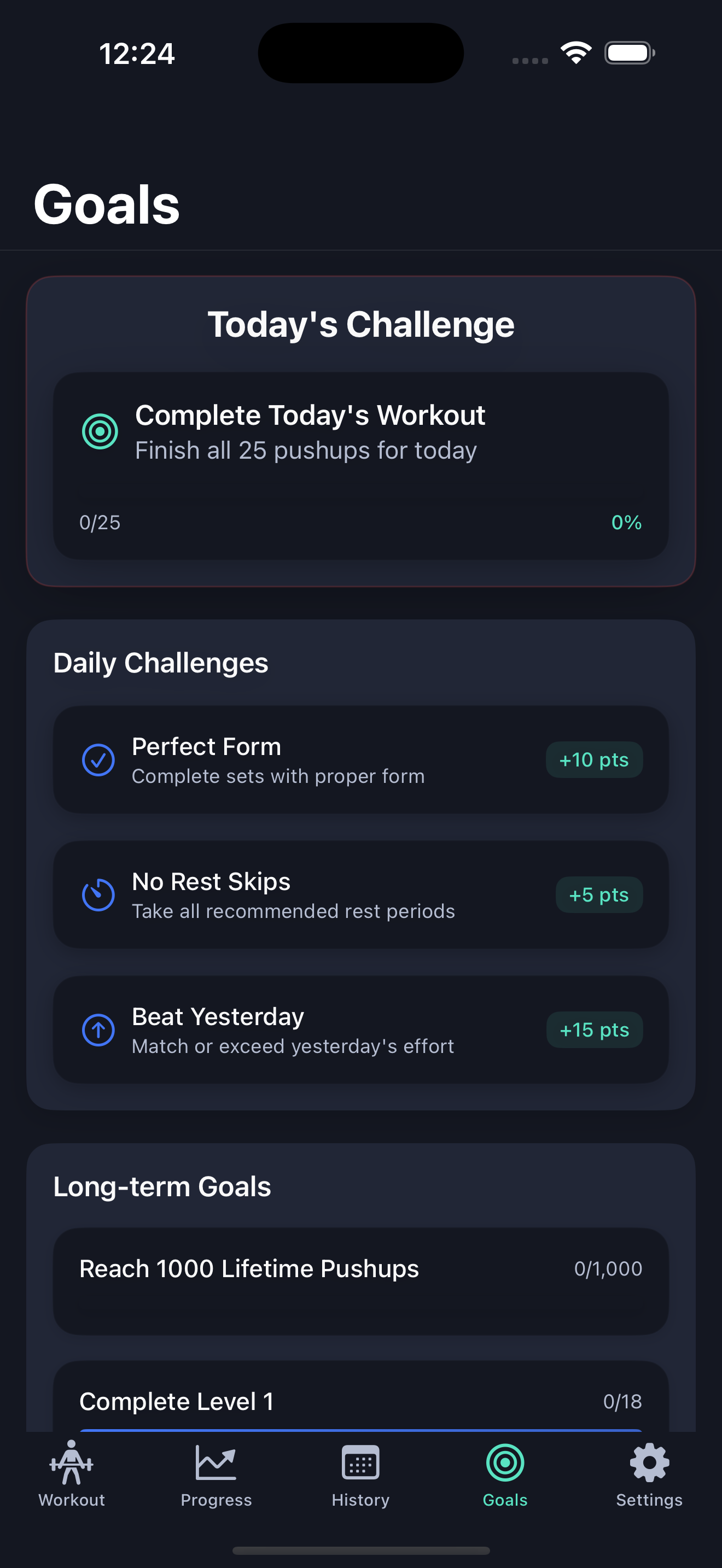This screenshot has height=1568, width=722.
Task: Tap the Complete Level 1 progress bar
Action: [x=361, y=1430]
